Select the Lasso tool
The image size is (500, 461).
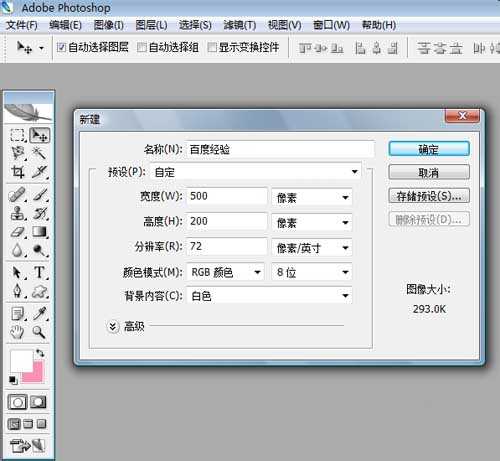click(x=17, y=153)
